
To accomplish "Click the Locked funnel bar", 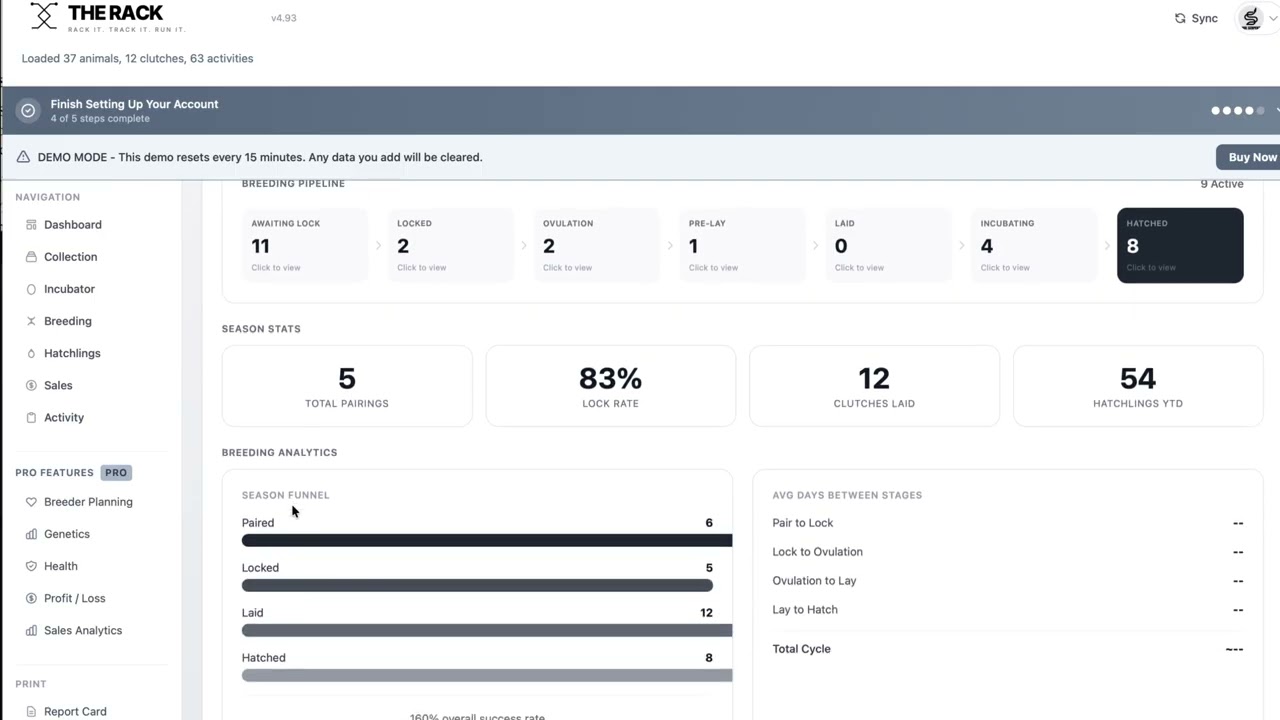I will pos(477,585).
